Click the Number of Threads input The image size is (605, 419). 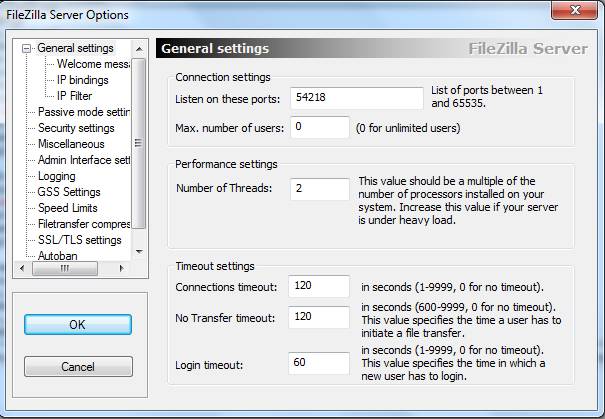pos(320,189)
